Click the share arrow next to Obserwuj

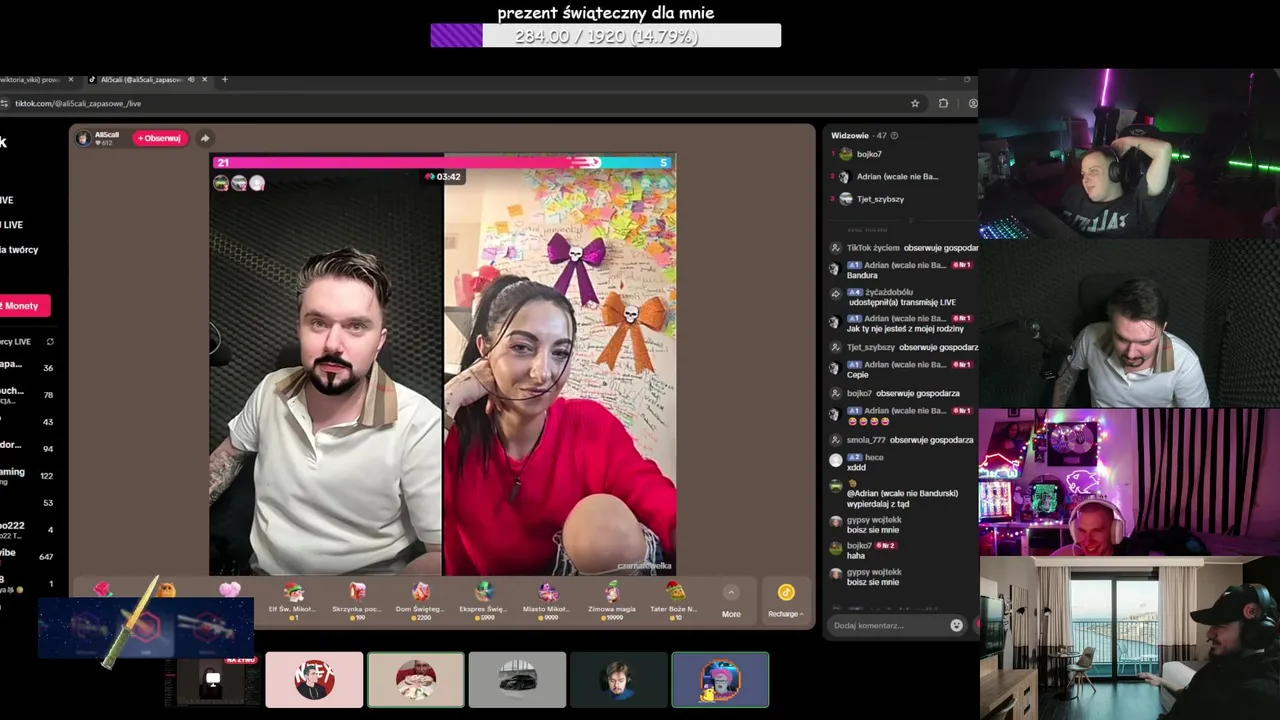pos(204,138)
